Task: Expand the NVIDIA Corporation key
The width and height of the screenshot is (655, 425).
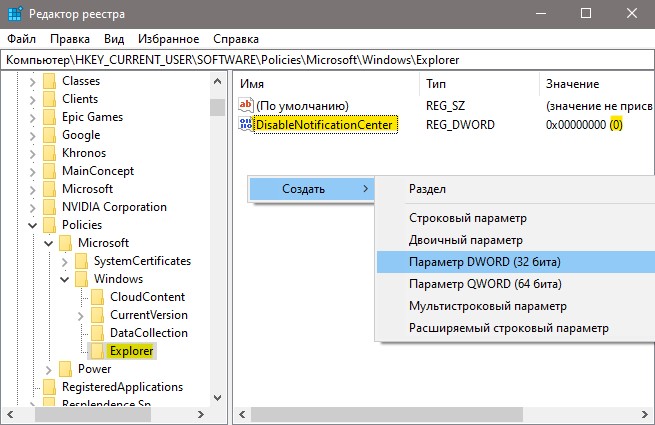Action: tap(33, 208)
